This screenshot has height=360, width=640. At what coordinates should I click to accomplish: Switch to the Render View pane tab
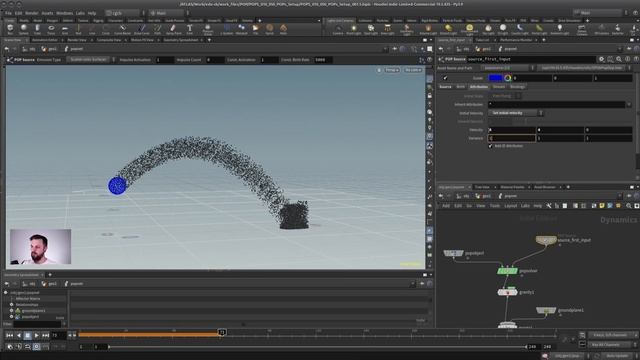pyautogui.click(x=77, y=40)
